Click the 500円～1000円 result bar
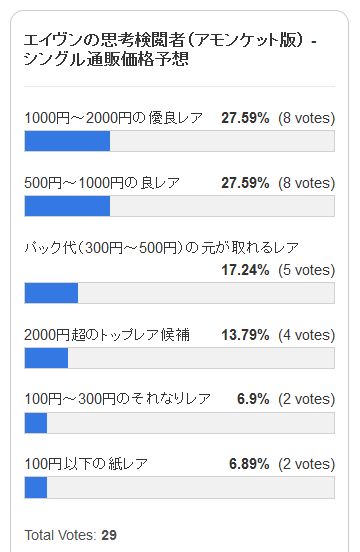 point(179,206)
